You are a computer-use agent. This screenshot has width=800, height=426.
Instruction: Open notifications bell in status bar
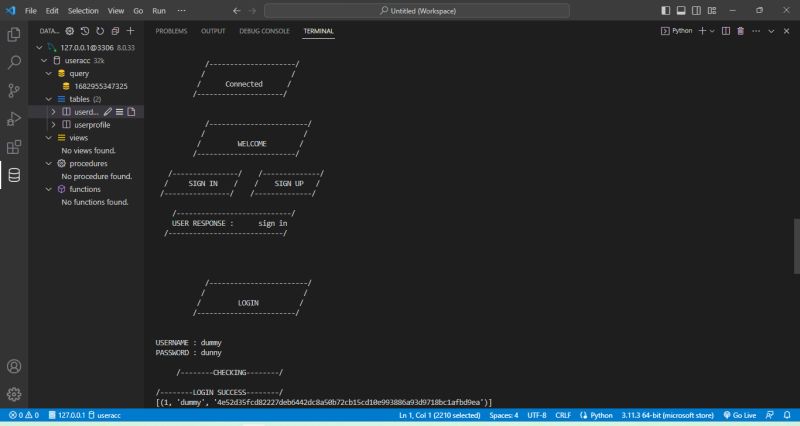(x=787, y=415)
